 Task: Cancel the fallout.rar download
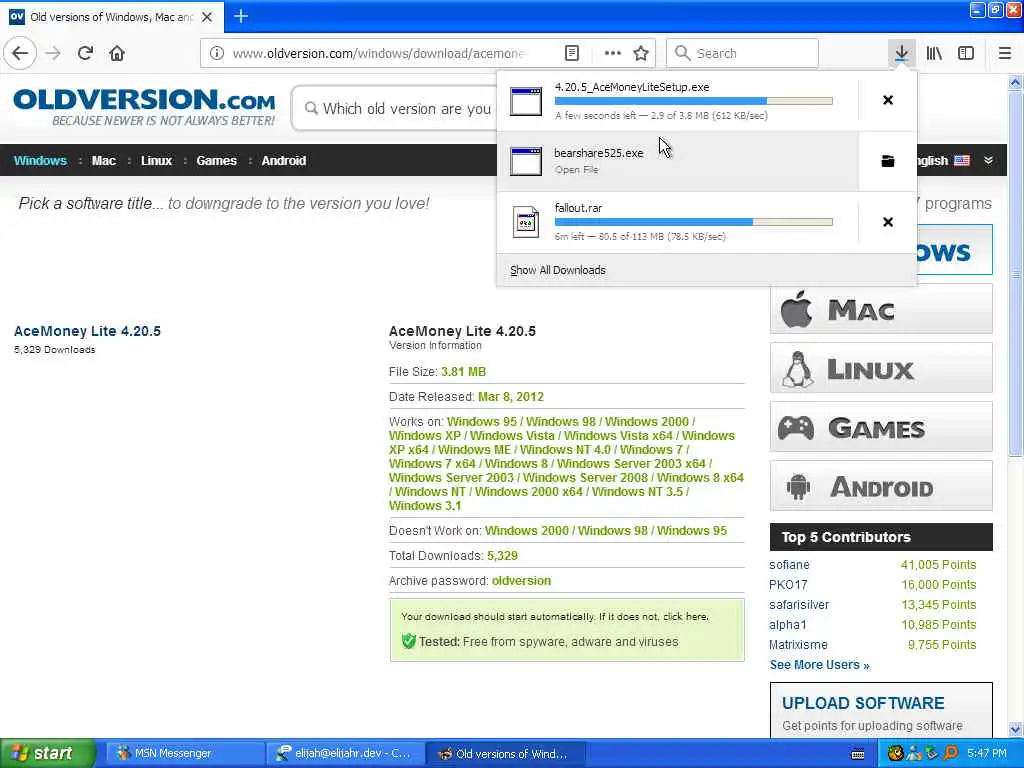point(888,222)
